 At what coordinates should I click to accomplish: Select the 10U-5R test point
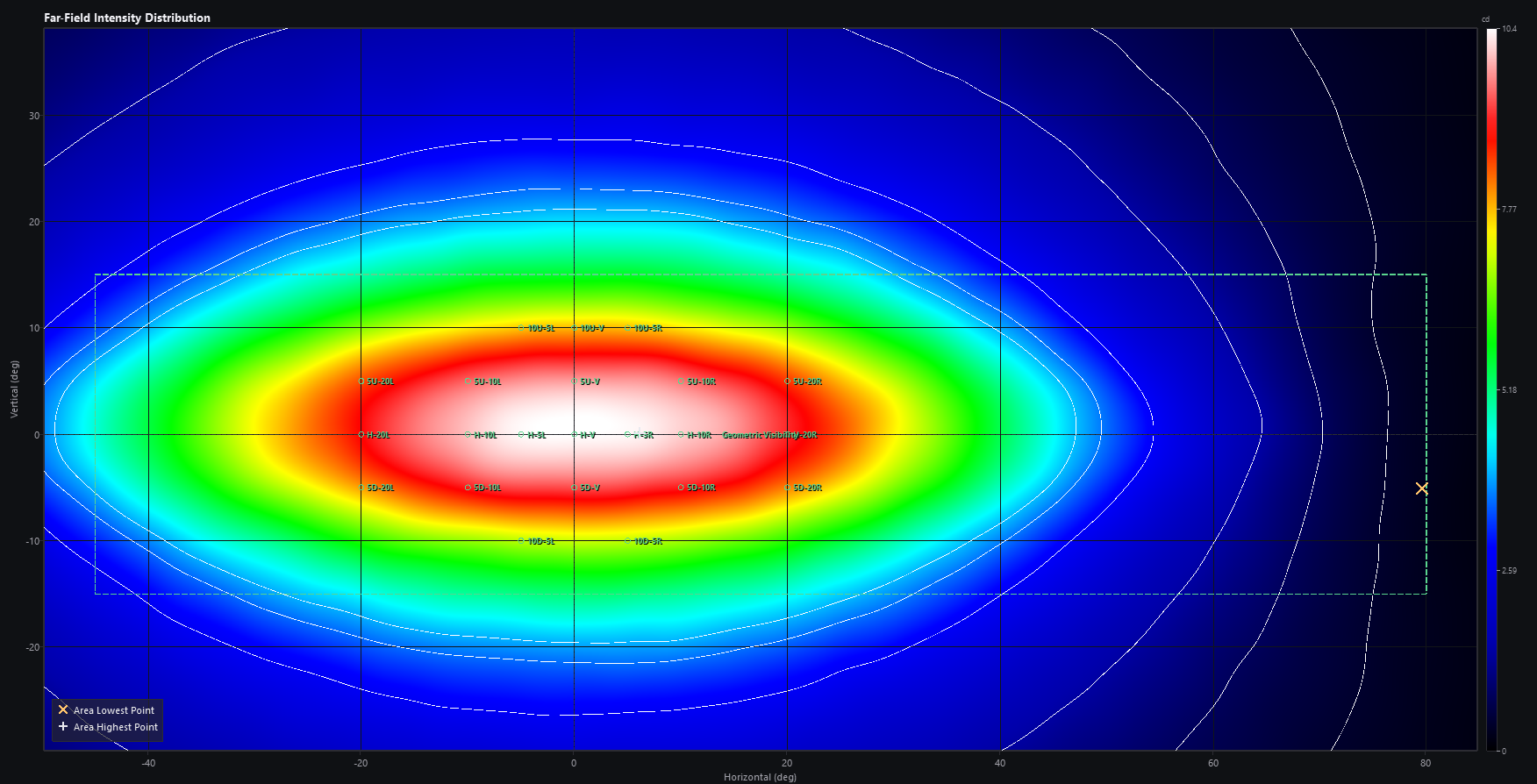(x=627, y=328)
